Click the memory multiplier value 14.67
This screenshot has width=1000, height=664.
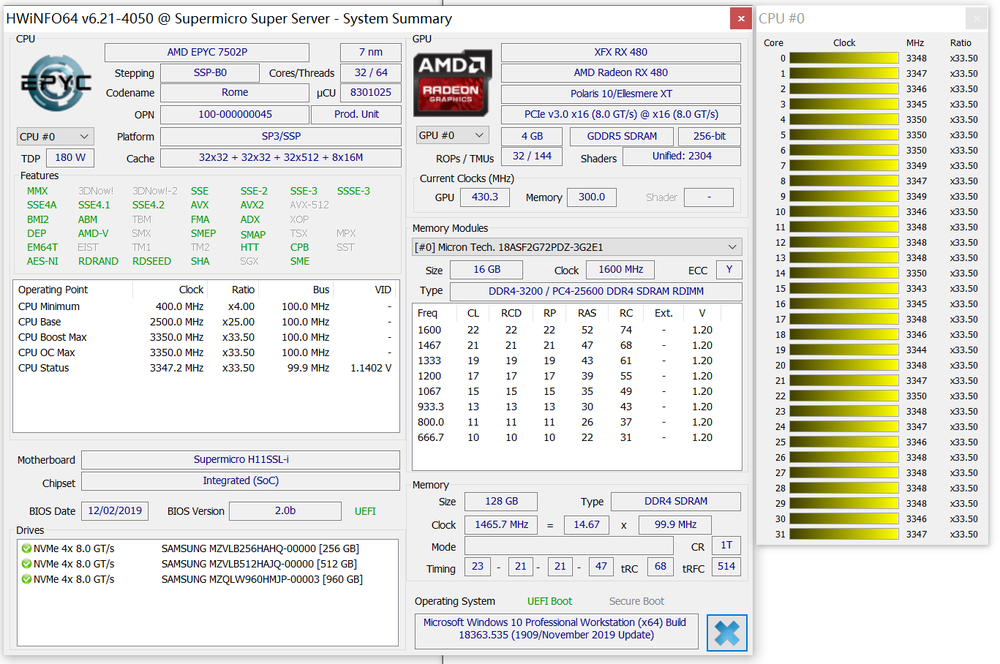pos(586,525)
